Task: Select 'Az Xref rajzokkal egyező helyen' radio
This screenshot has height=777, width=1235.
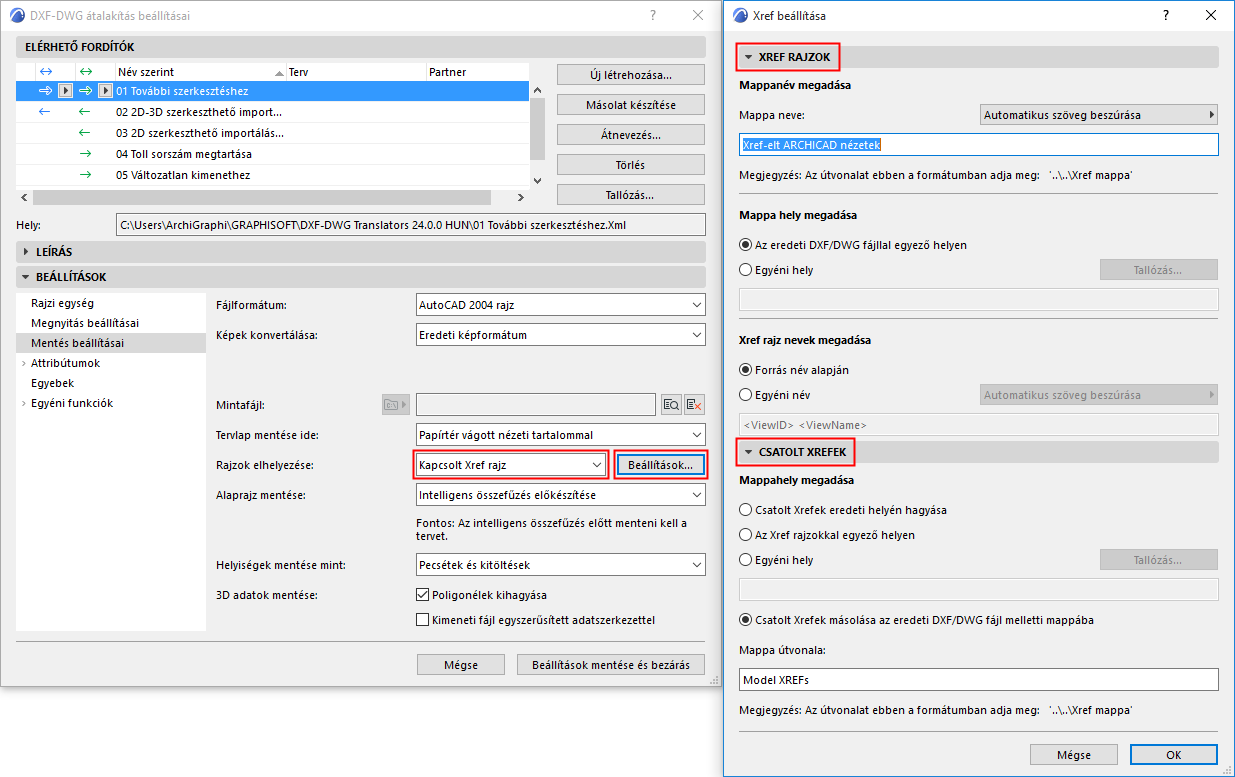Action: (745, 535)
